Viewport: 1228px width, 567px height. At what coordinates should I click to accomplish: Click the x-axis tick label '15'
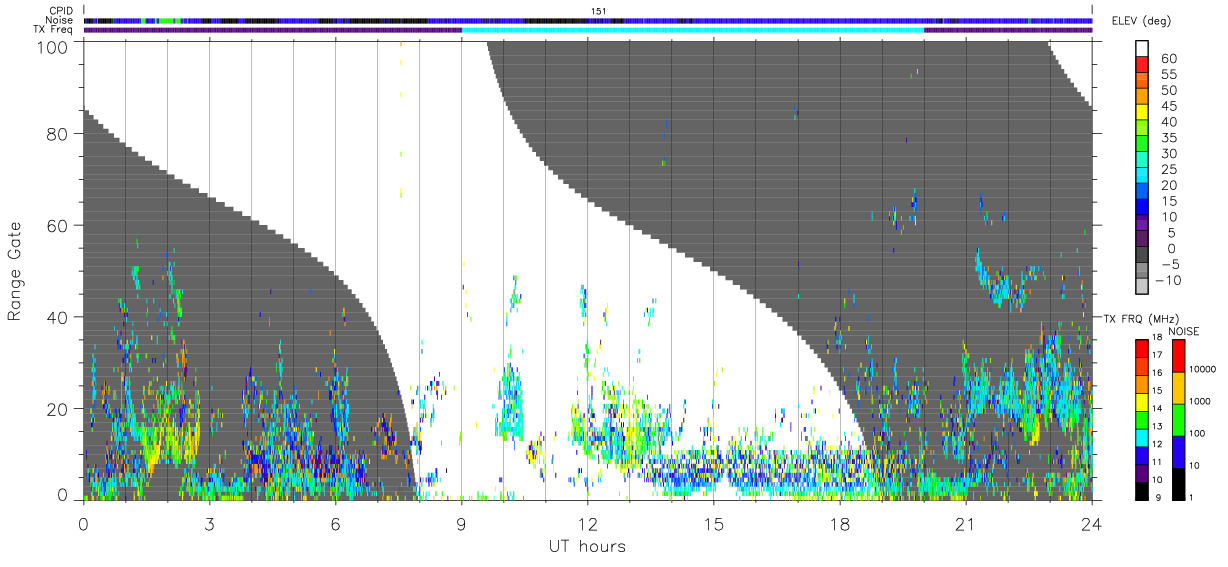[713, 523]
